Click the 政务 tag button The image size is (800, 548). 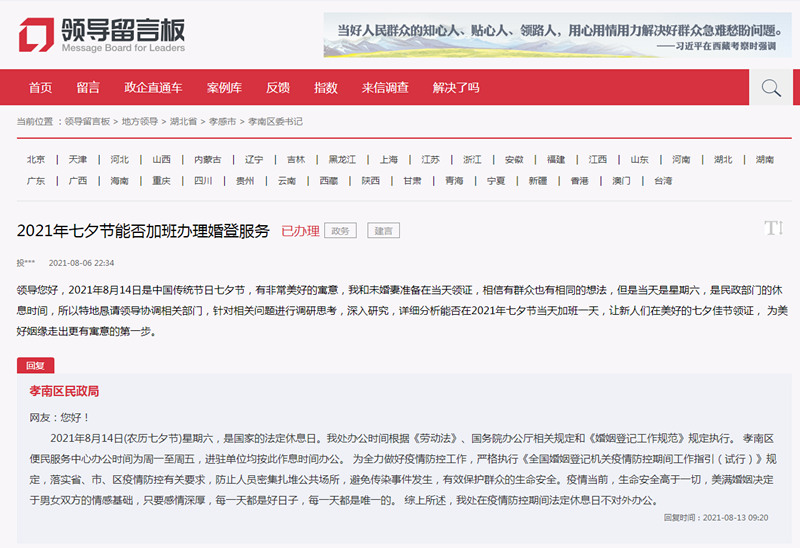[342, 231]
